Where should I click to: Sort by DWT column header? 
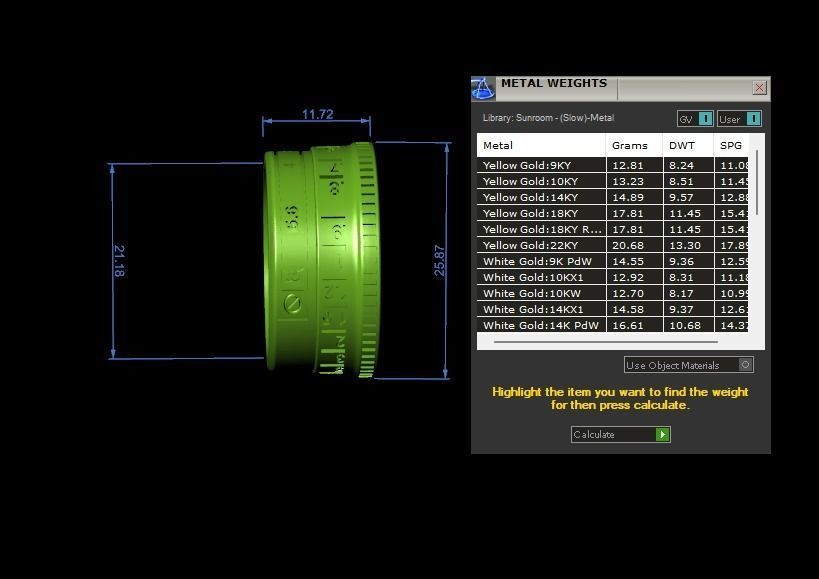pyautogui.click(x=688, y=145)
